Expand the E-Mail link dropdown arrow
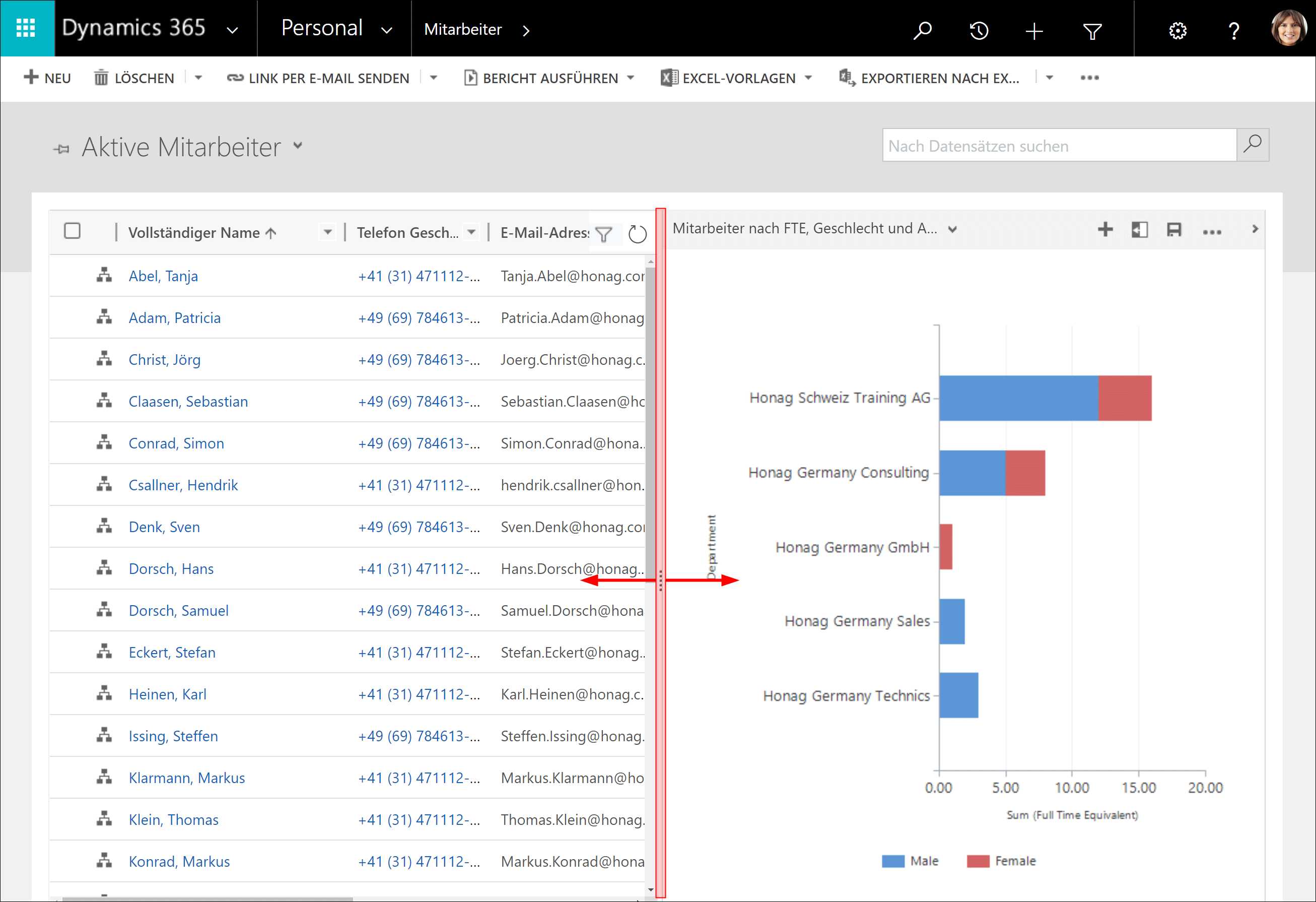The height and width of the screenshot is (902, 1316). (434, 78)
